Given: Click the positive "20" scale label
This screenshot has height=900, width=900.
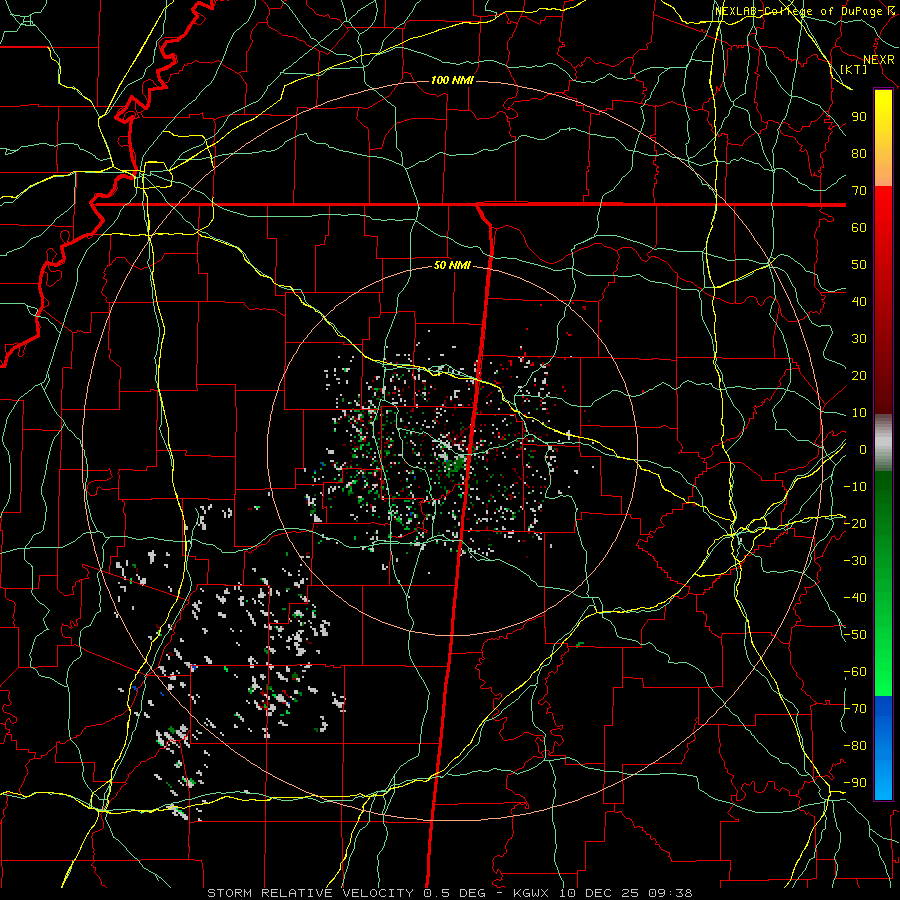Looking at the screenshot, I should (859, 375).
